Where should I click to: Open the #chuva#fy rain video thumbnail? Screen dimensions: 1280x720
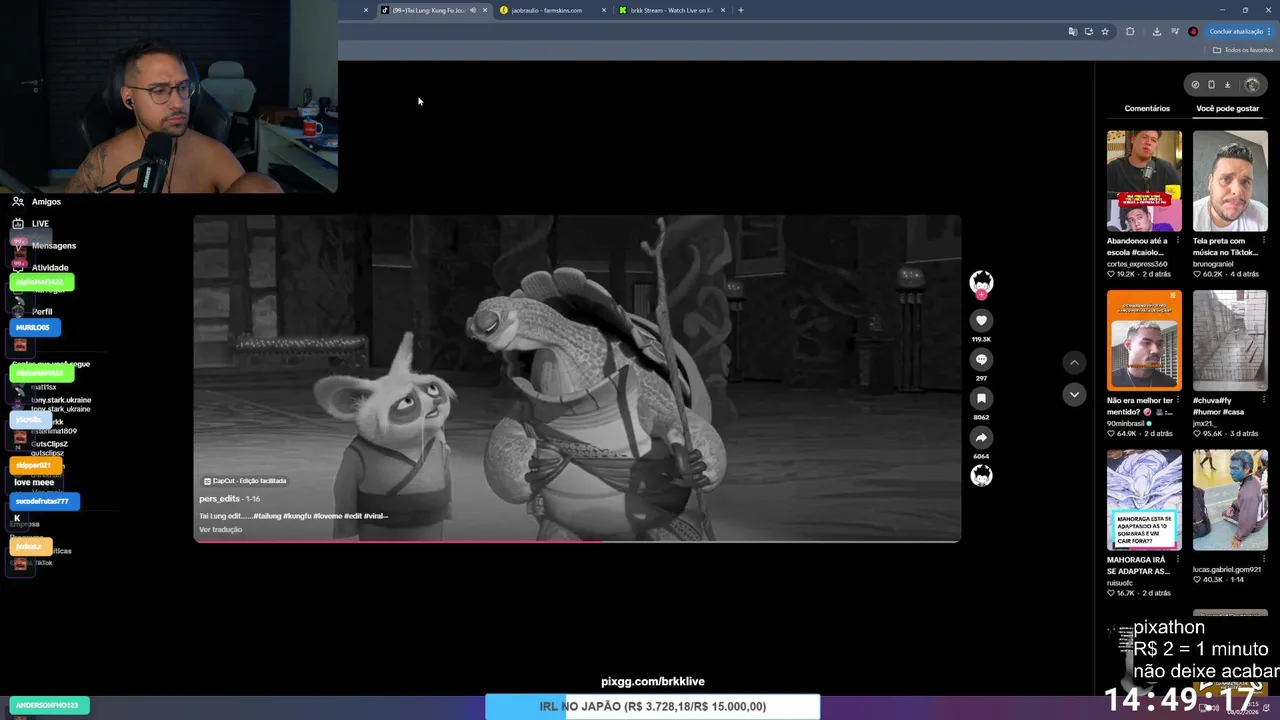coord(1230,340)
